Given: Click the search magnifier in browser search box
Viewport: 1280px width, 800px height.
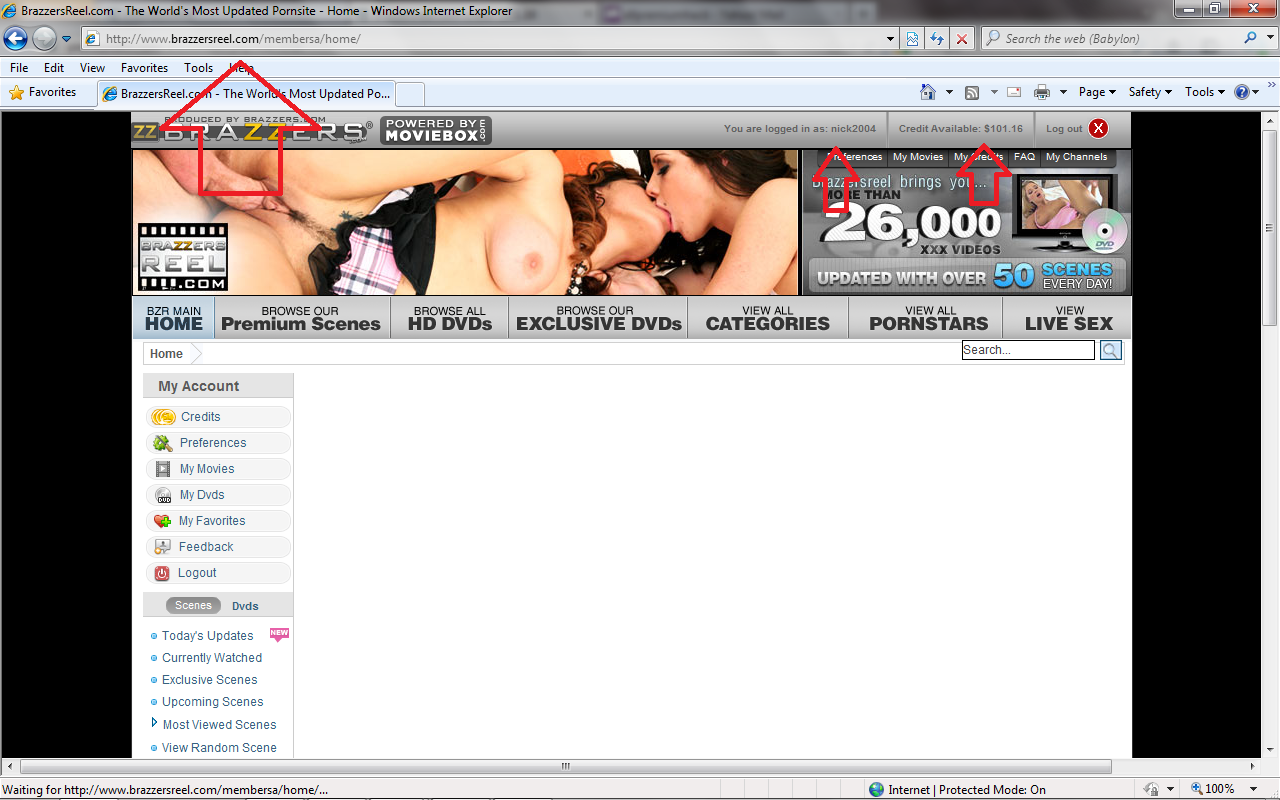Looking at the screenshot, I should tap(1250, 39).
